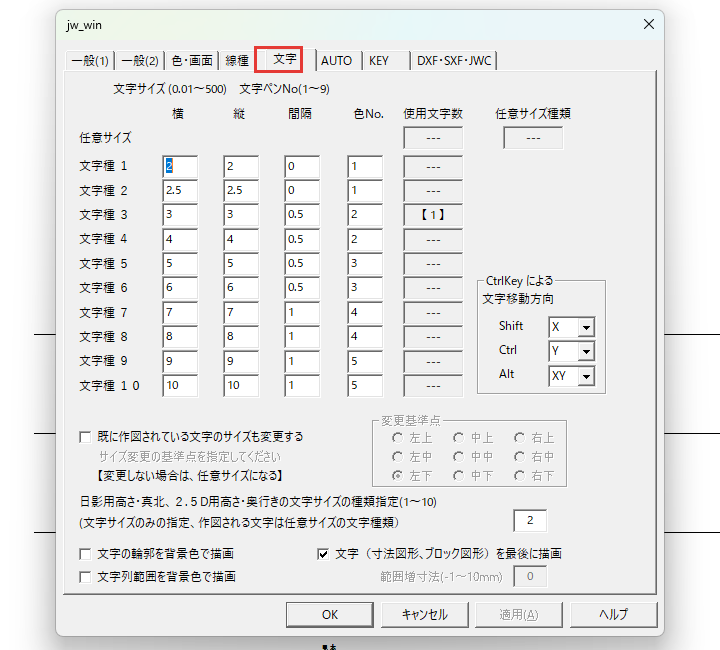The width and height of the screenshot is (720, 650).
Task: Open help with the ヘルプ button
Action: point(613,615)
